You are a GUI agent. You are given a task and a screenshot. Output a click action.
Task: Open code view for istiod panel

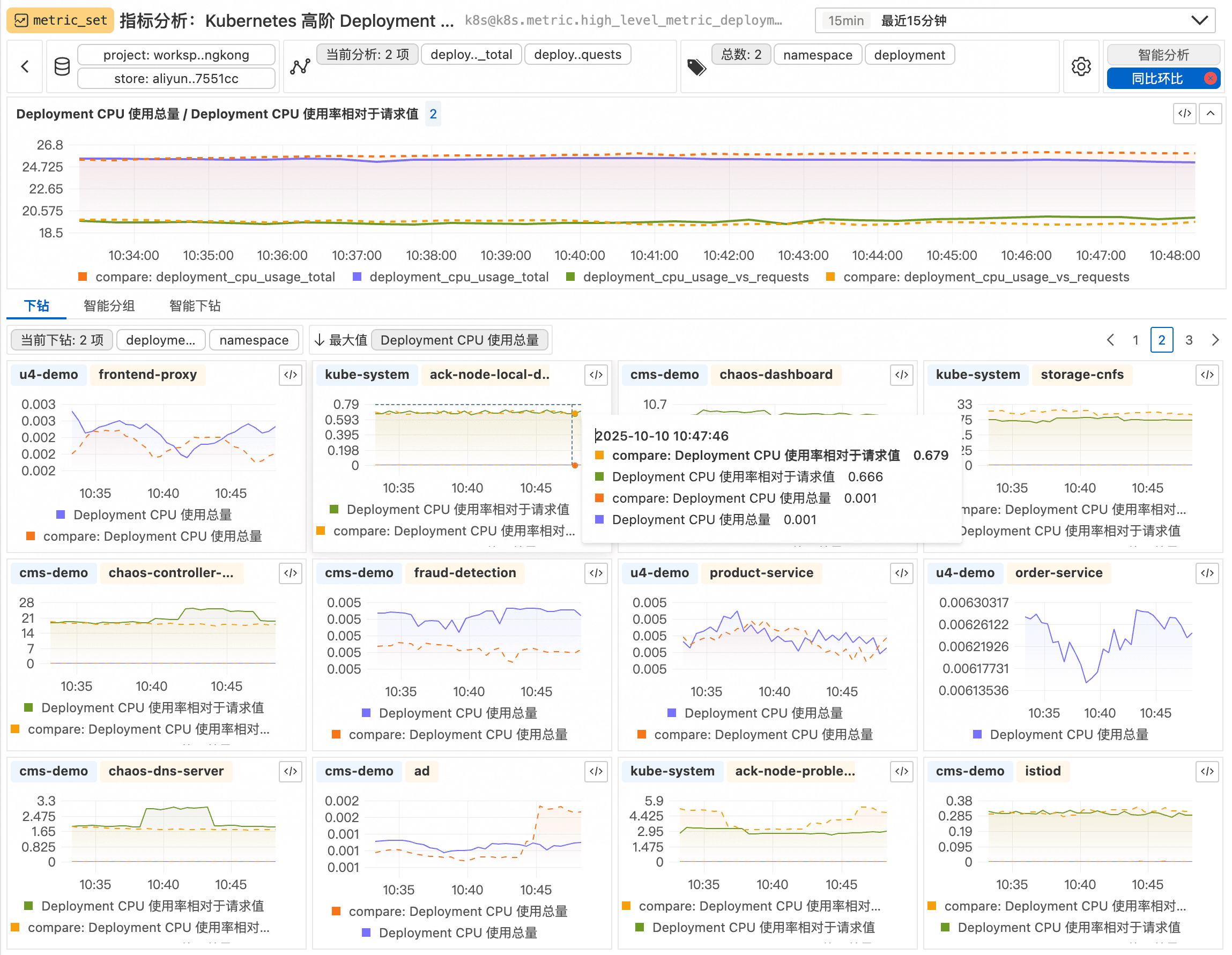coord(1207,771)
